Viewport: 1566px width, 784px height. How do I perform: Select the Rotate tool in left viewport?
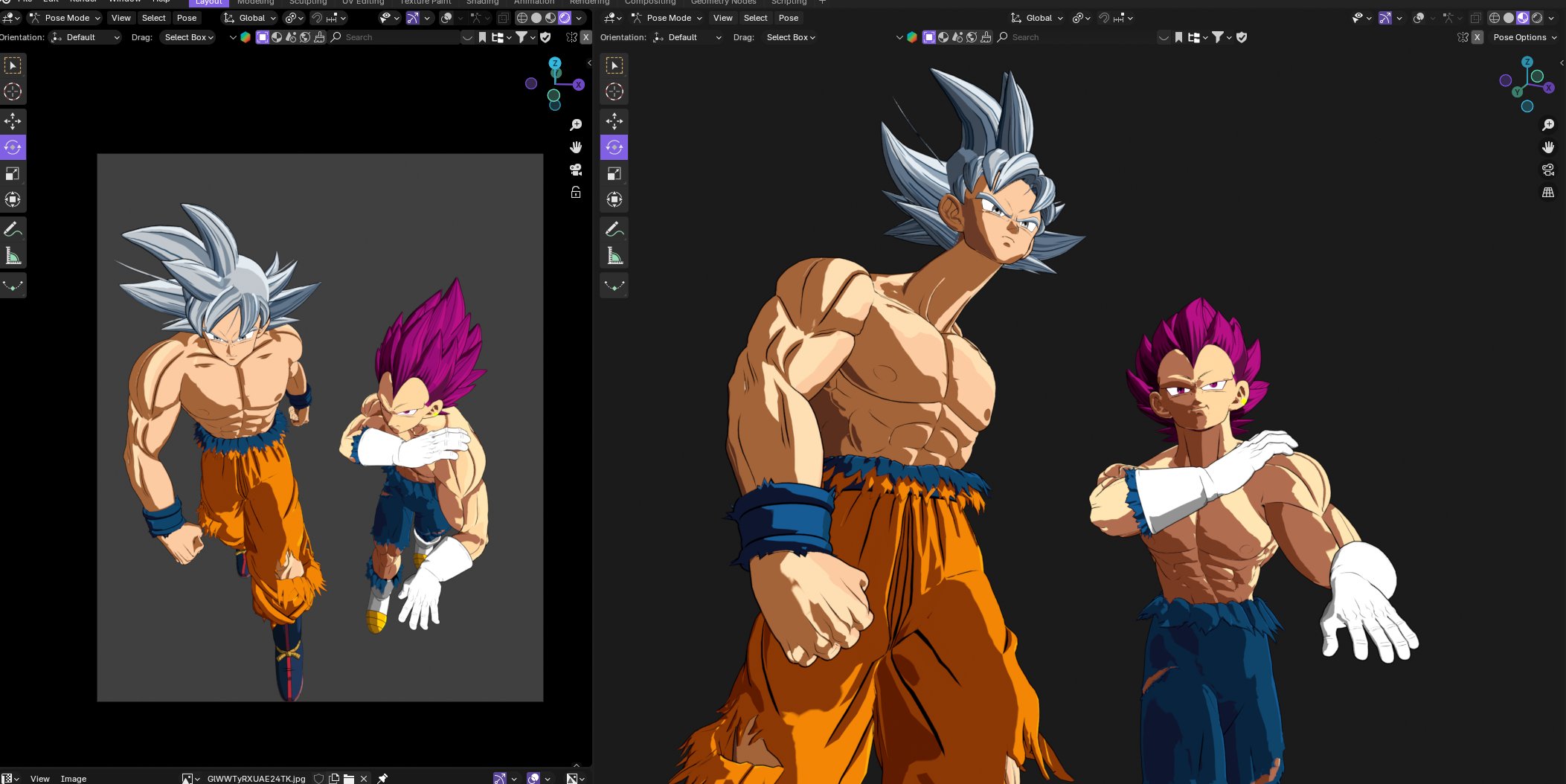pos(13,147)
